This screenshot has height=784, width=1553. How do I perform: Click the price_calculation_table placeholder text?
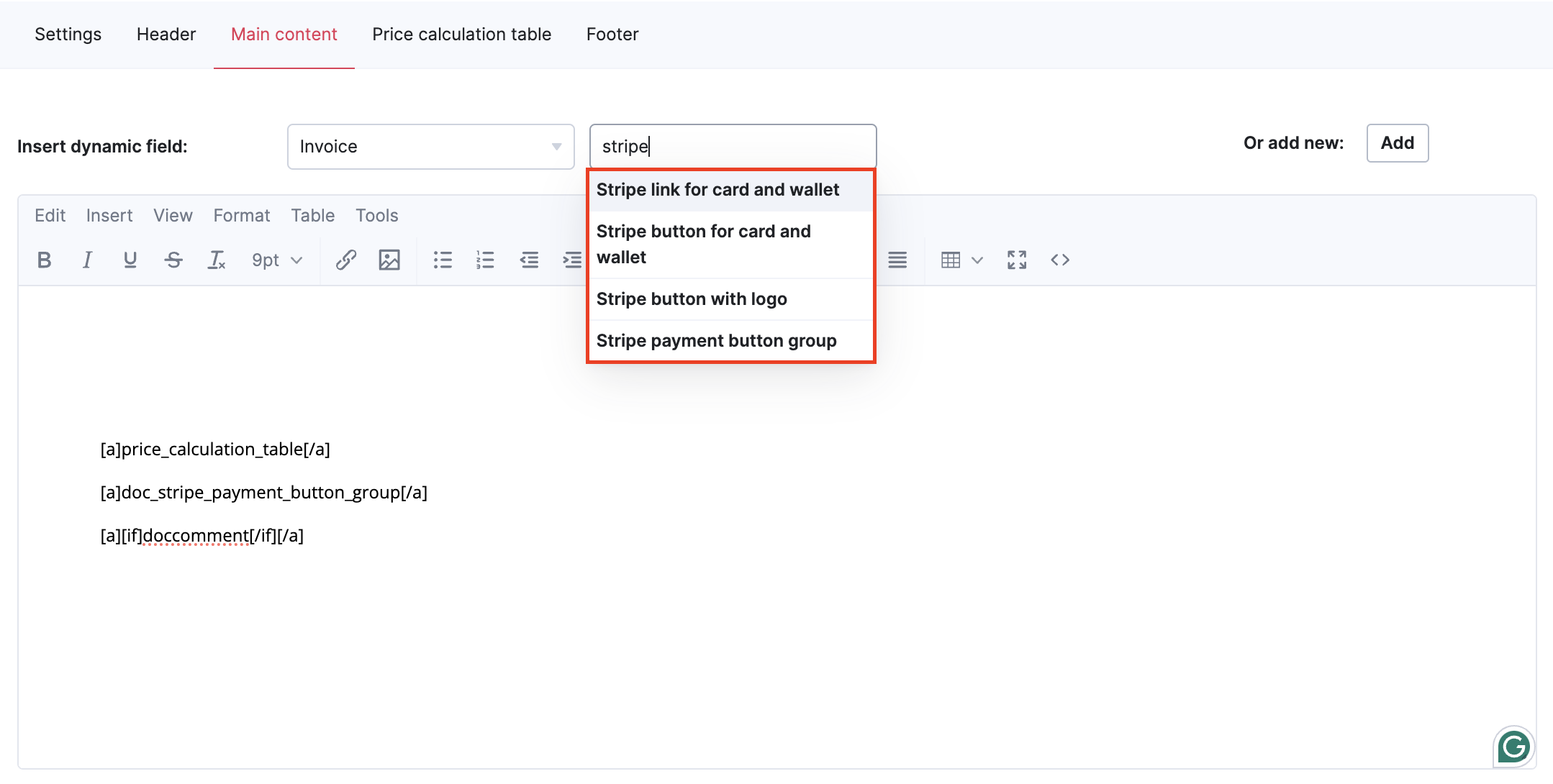215,450
